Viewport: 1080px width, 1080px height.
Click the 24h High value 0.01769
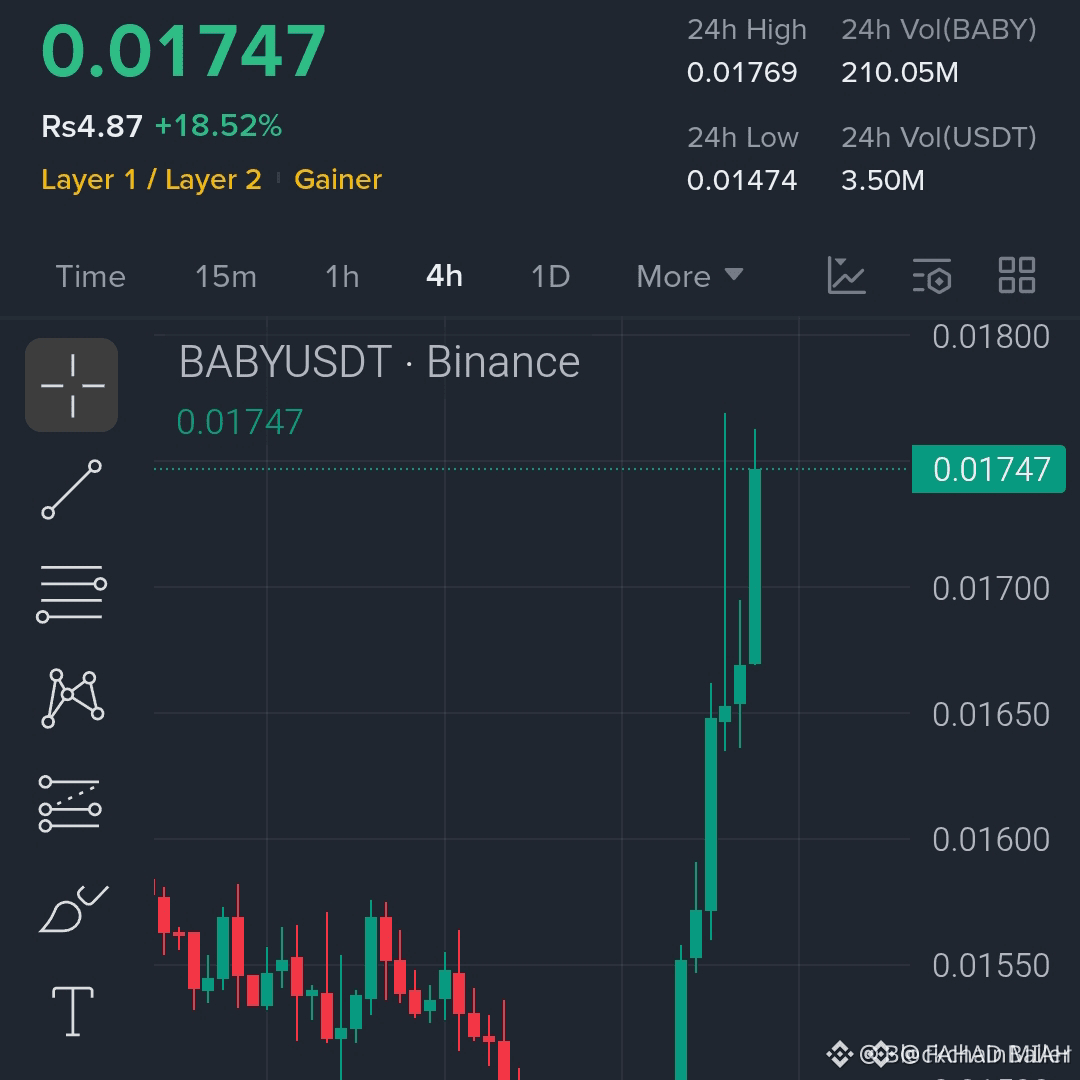pyautogui.click(x=742, y=72)
